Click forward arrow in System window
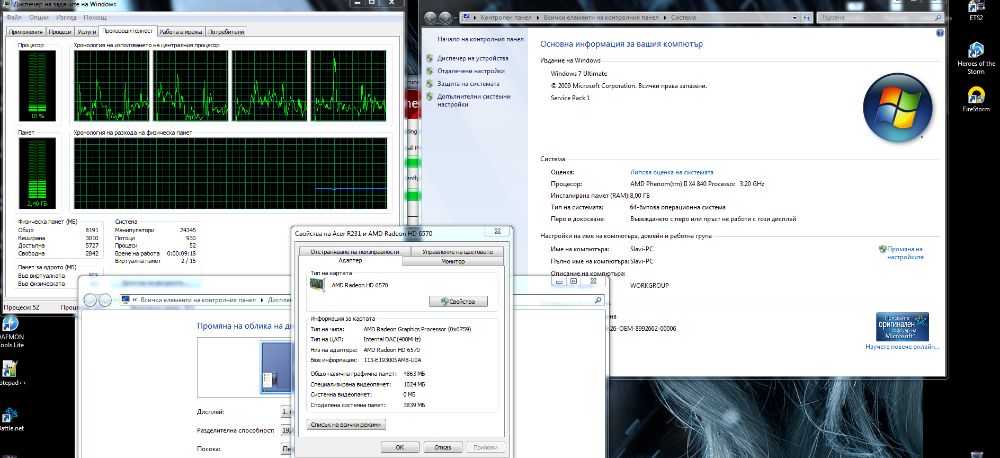 [446, 18]
